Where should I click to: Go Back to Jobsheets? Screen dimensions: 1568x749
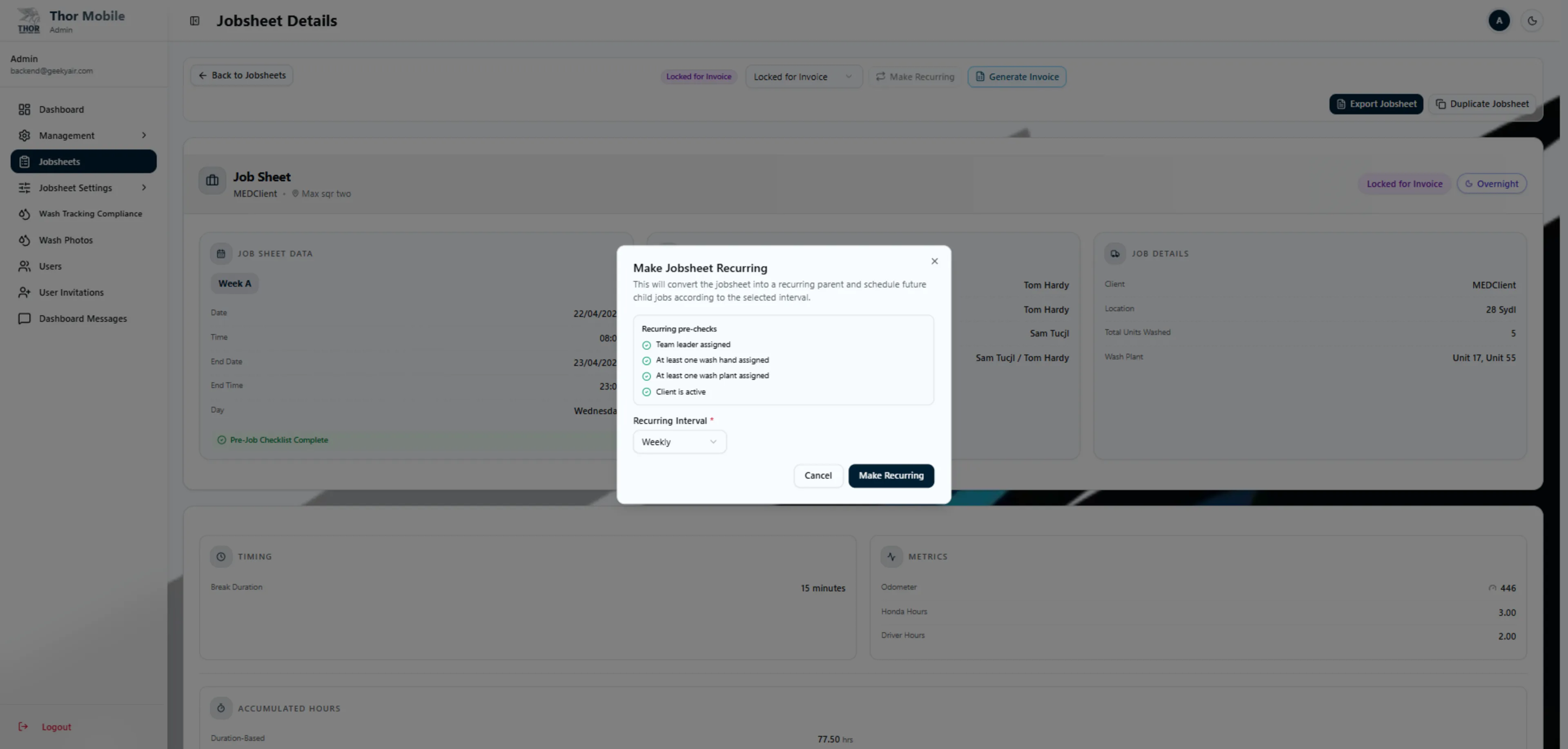click(x=242, y=76)
